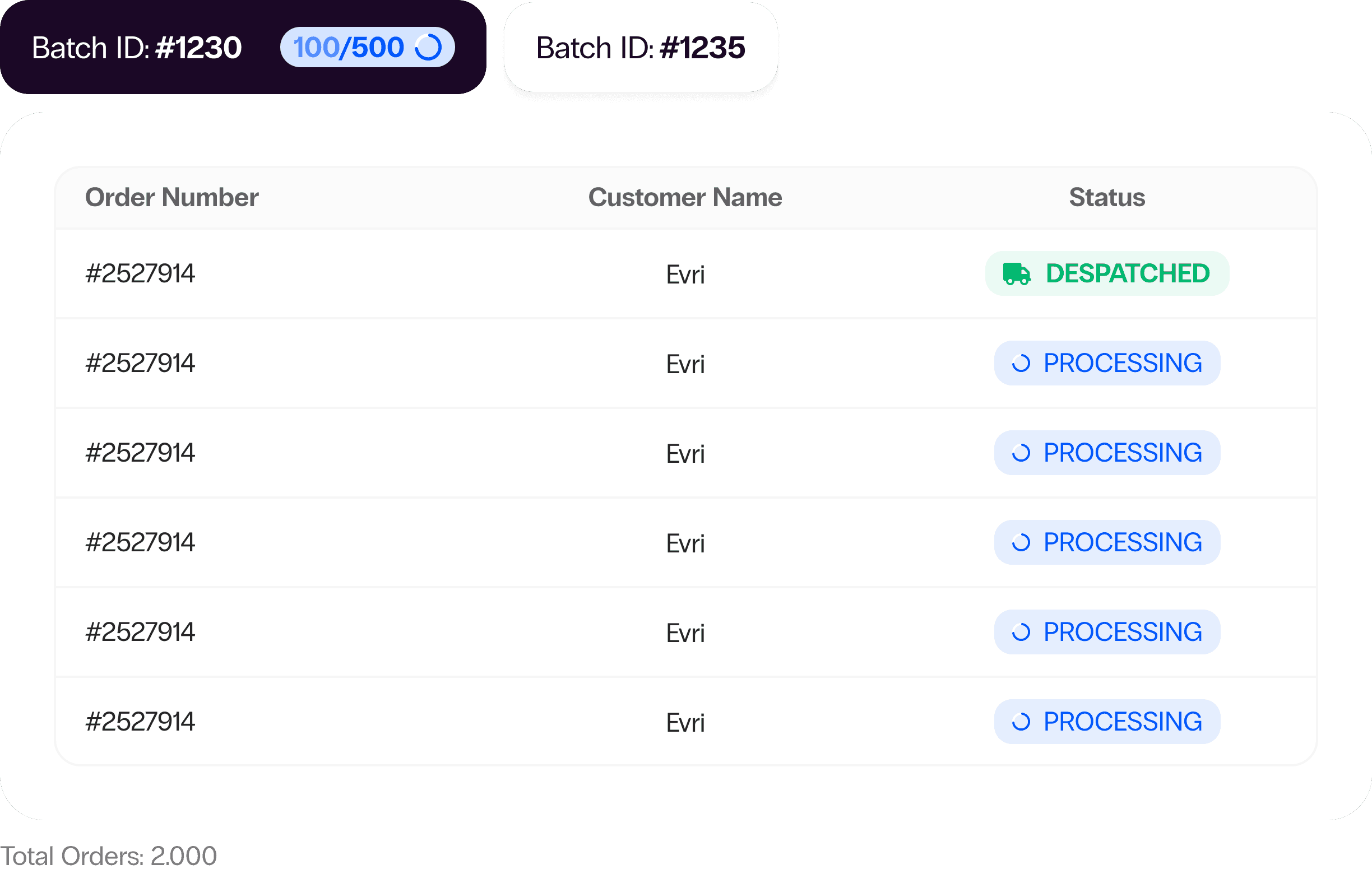
Task: Click the 100/500 progress badge
Action: (368, 47)
